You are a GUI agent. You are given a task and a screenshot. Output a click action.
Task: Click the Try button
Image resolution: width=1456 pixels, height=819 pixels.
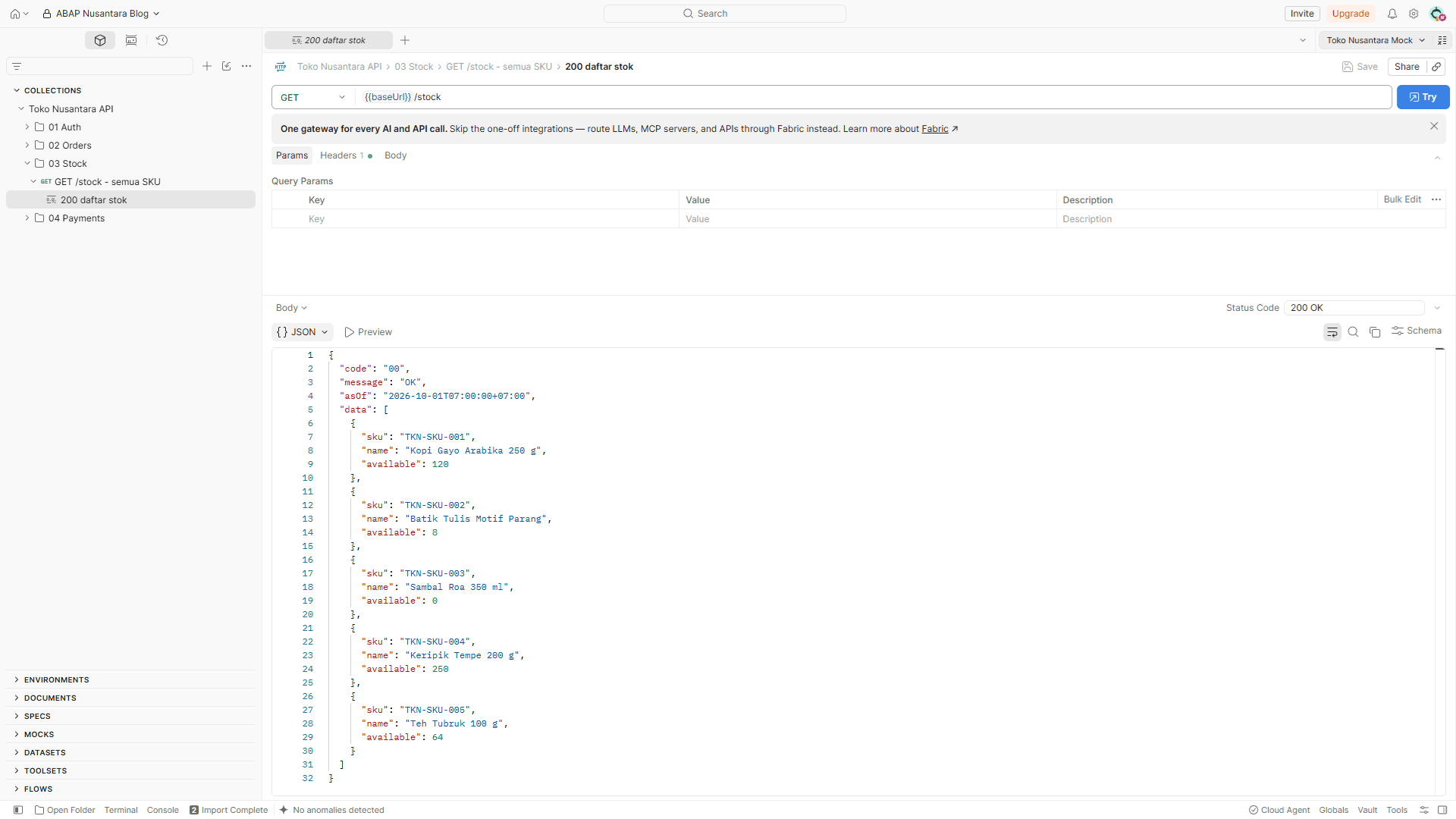point(1423,97)
